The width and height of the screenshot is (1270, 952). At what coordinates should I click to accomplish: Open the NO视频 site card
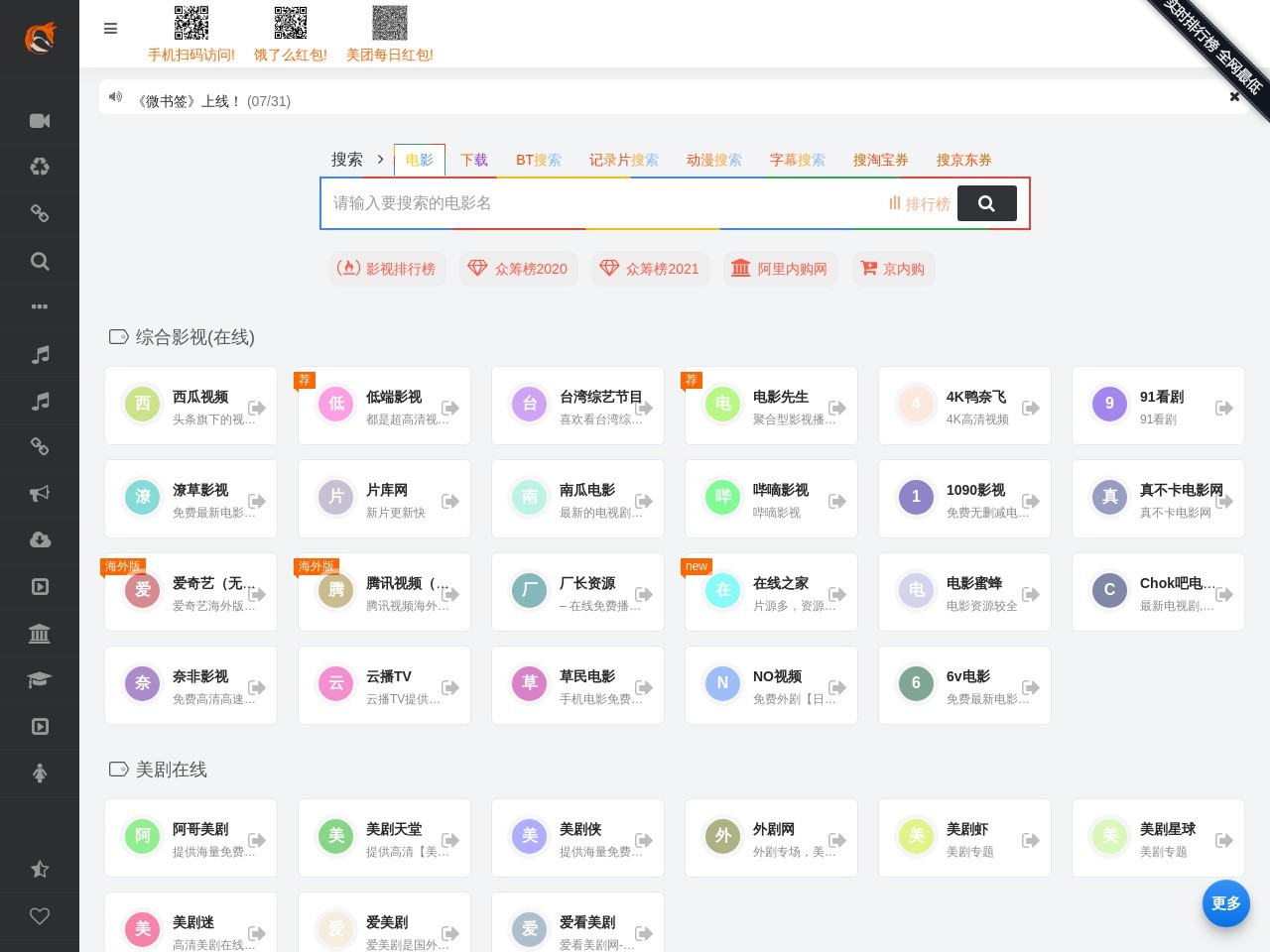point(771,685)
